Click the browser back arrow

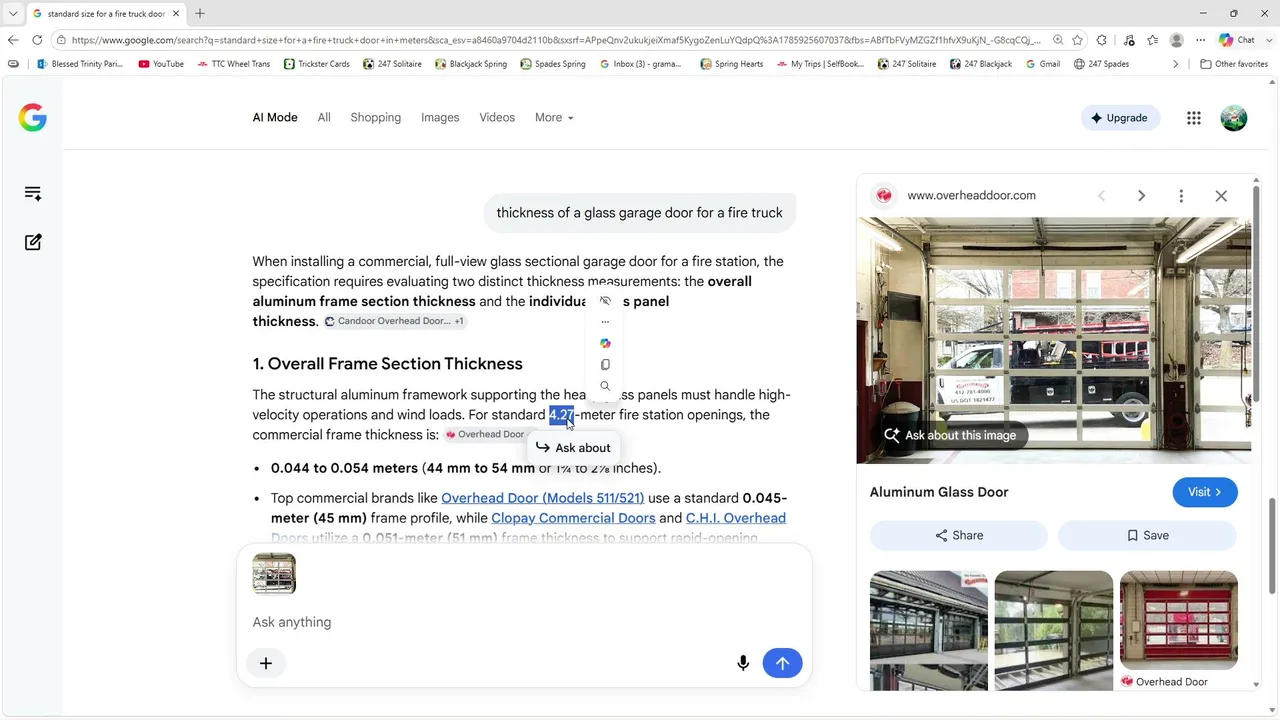[x=13, y=40]
